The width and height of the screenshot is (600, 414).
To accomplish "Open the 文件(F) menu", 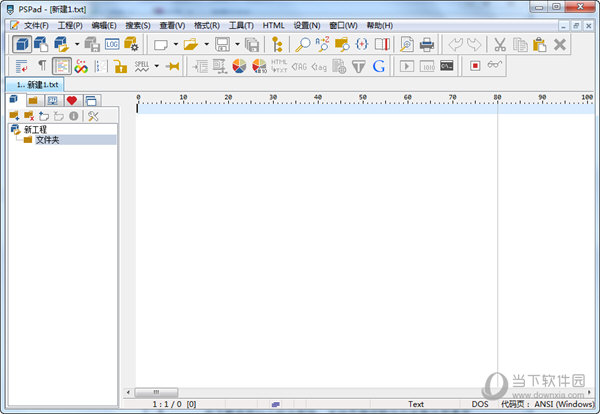I will [36, 26].
